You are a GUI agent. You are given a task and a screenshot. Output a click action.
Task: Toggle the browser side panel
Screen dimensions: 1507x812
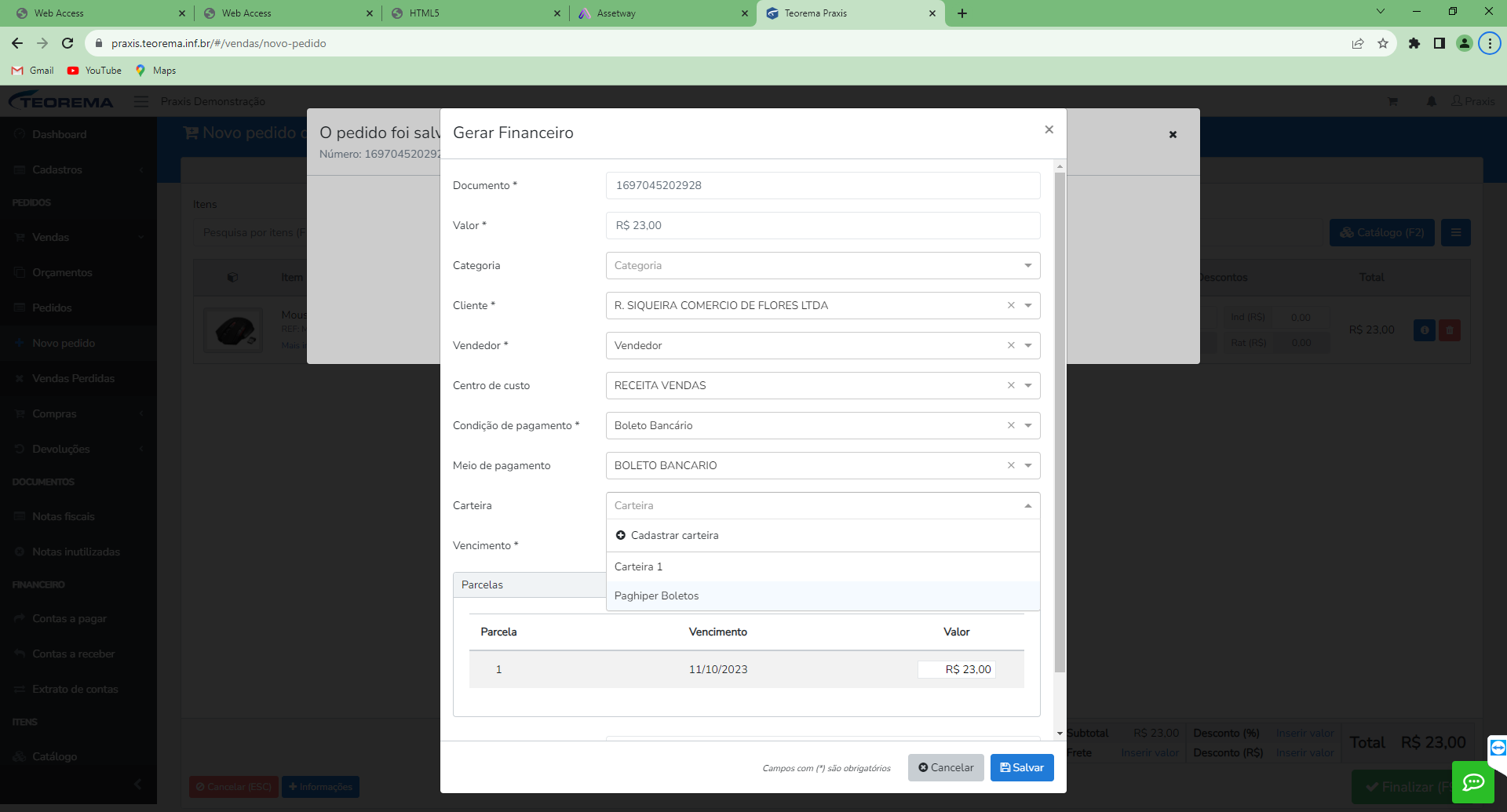click(1439, 43)
